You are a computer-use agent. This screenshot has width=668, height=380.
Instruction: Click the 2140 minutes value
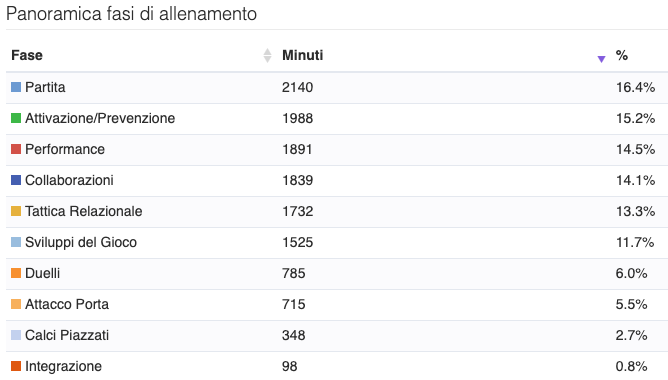coord(297,87)
